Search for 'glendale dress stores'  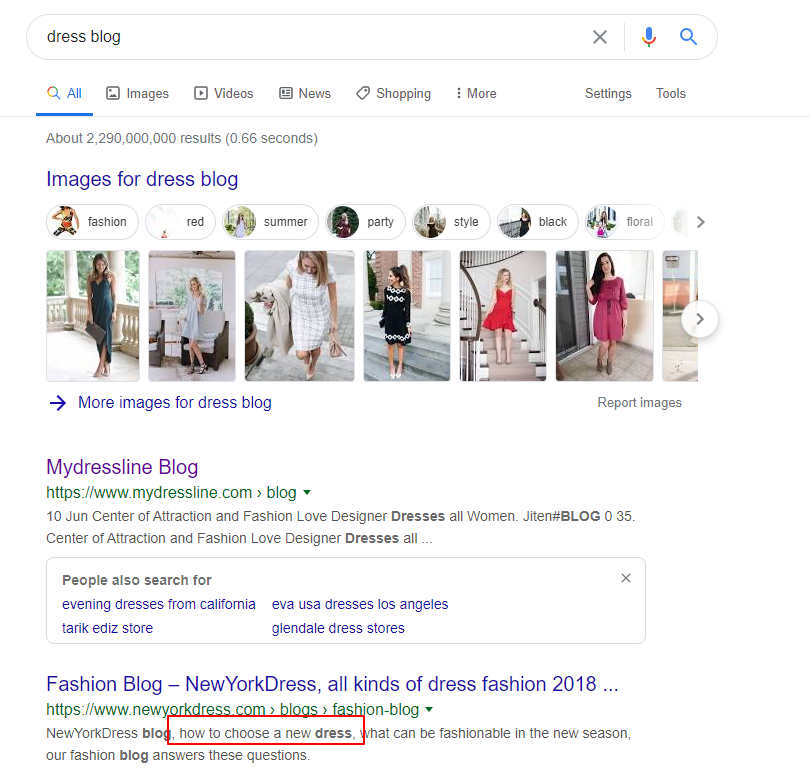(x=338, y=628)
